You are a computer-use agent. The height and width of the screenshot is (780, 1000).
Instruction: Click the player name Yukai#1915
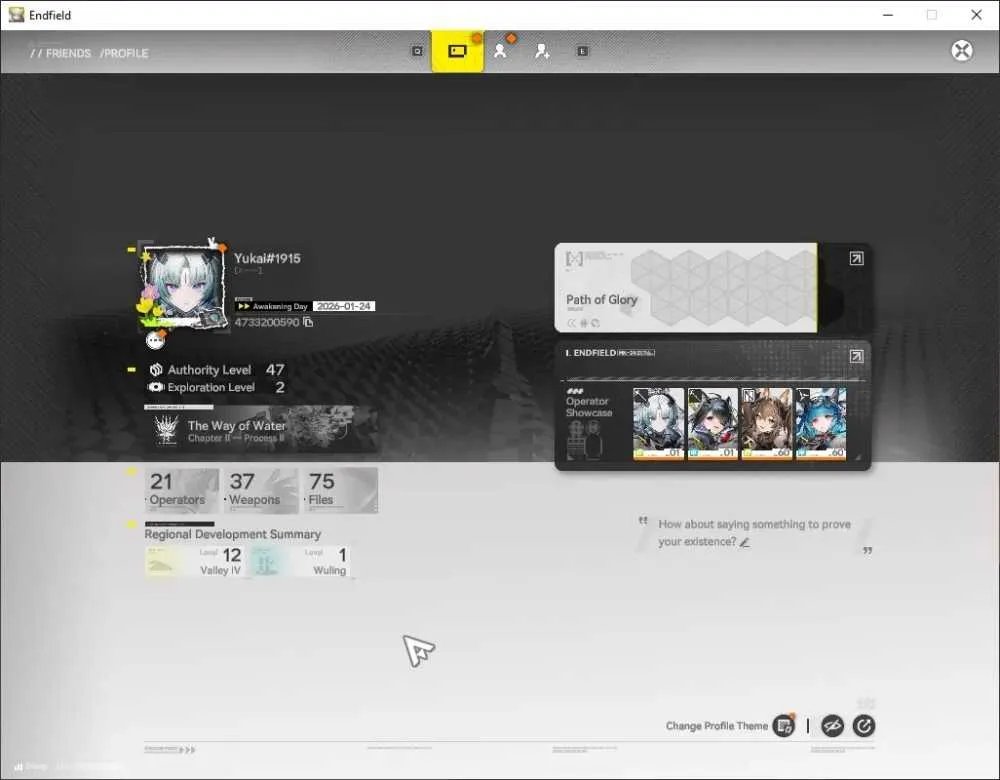(267, 258)
